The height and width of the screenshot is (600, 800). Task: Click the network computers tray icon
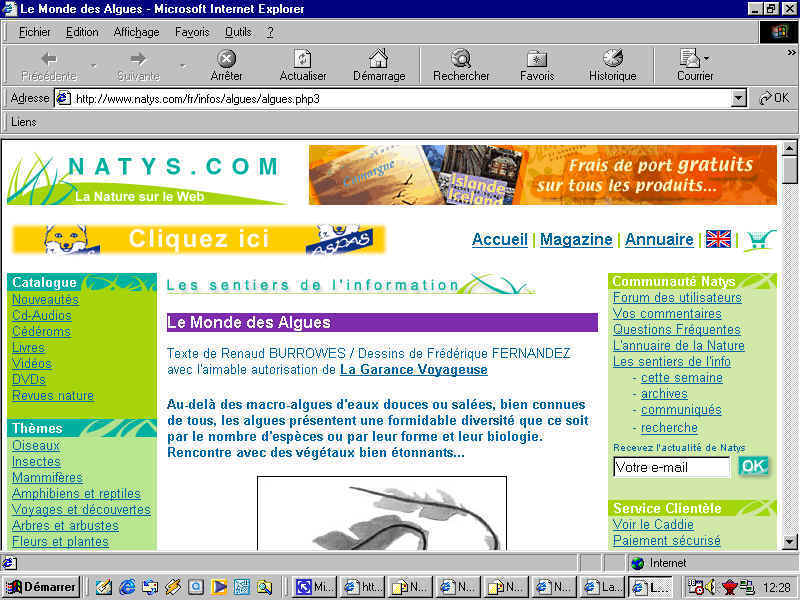tap(747, 587)
